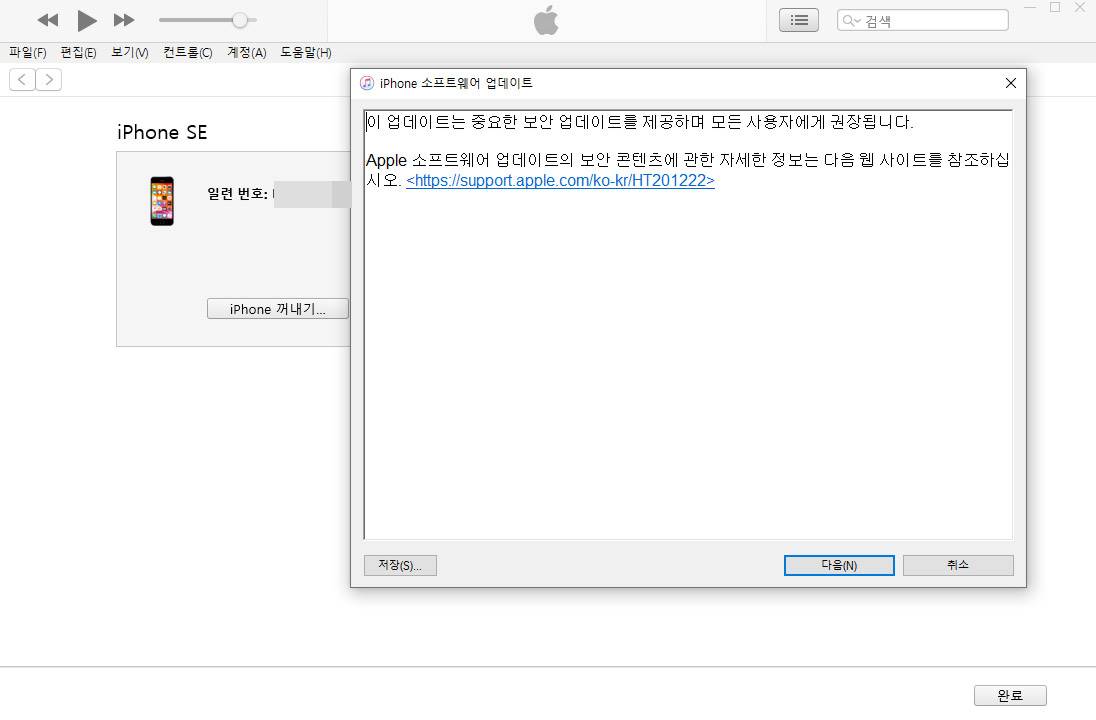Click the iPhone 꺼내기 eject button

[x=277, y=309]
